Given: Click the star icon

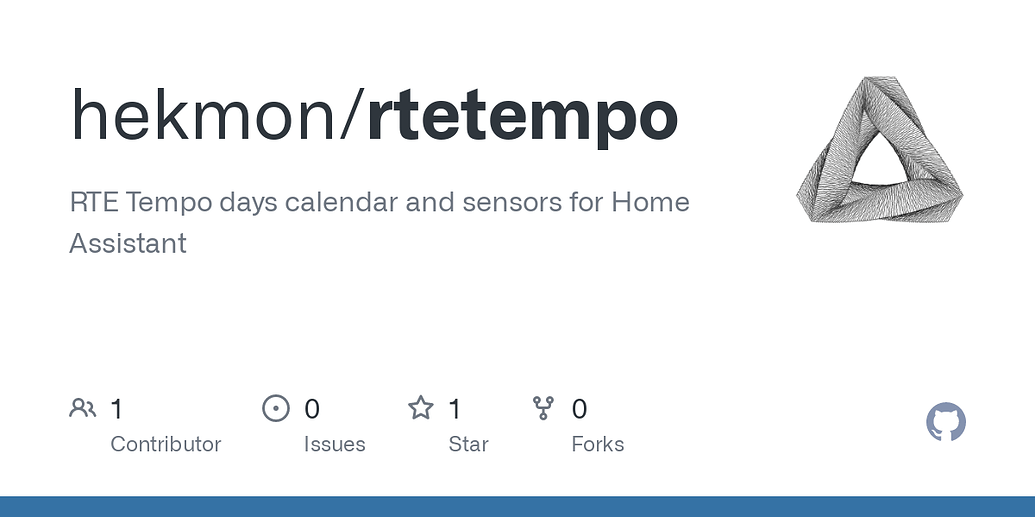Looking at the screenshot, I should point(421,408).
